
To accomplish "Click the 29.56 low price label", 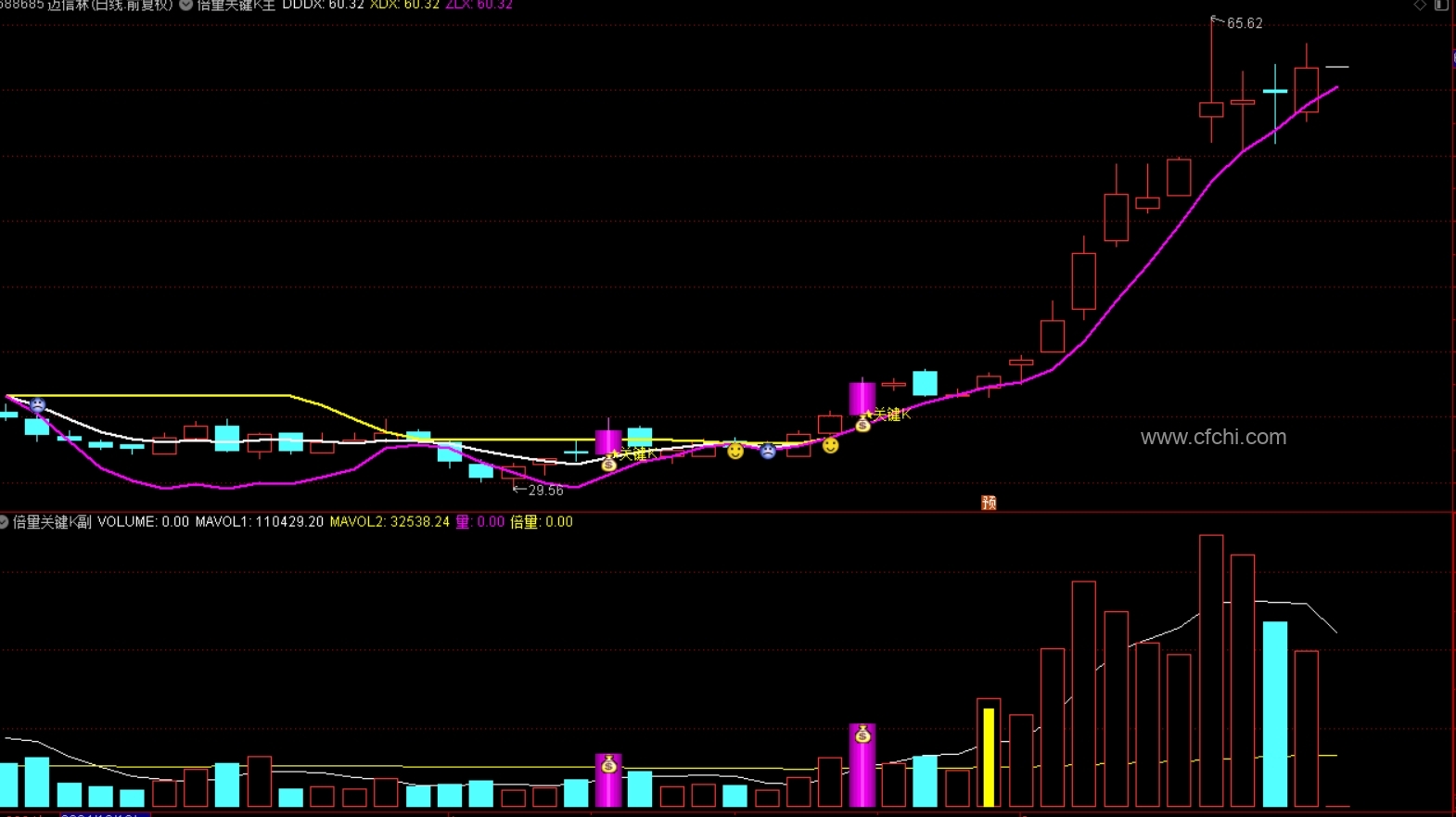I will point(545,490).
